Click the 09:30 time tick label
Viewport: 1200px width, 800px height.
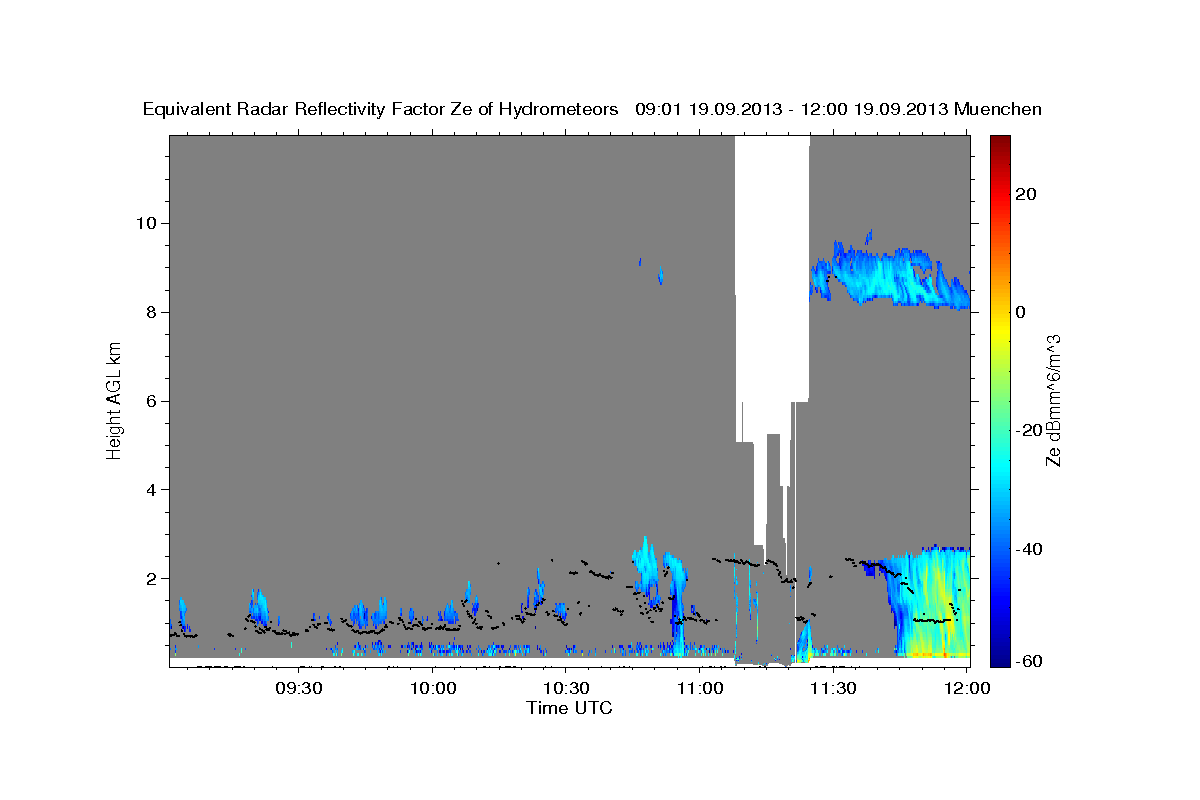tap(298, 688)
